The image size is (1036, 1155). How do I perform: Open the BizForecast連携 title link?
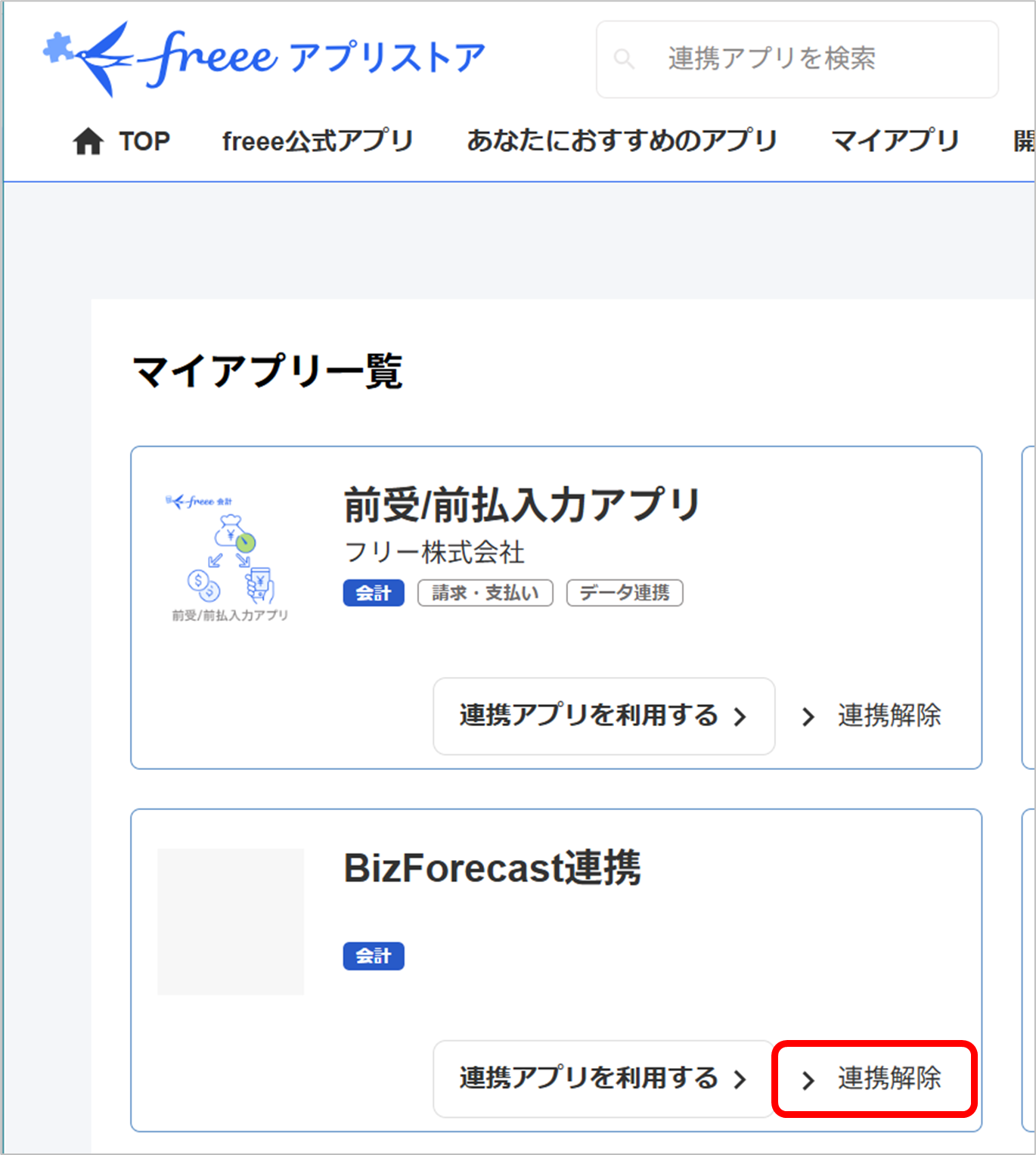coord(492,868)
